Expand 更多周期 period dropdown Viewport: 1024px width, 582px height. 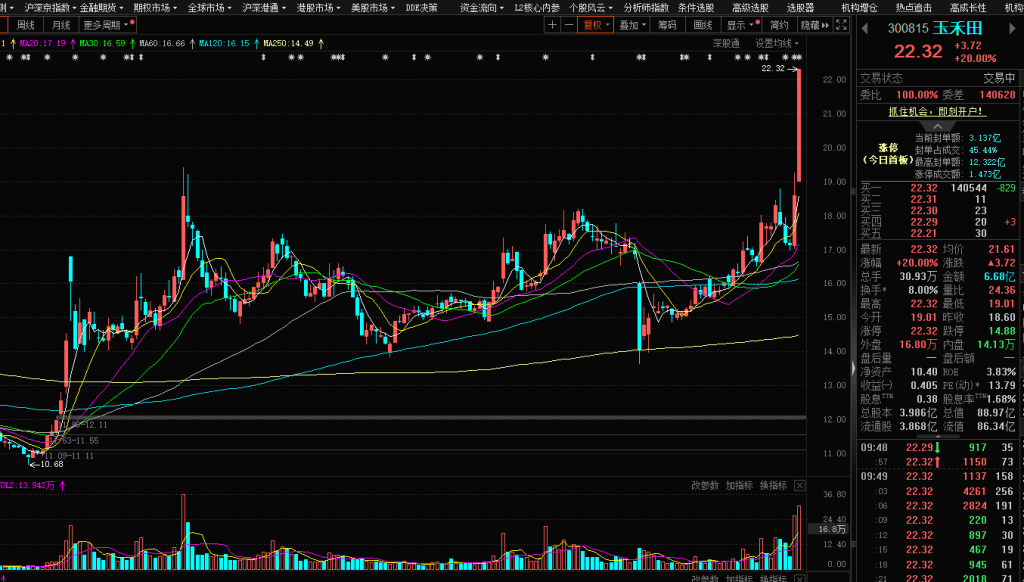pyautogui.click(x=107, y=25)
